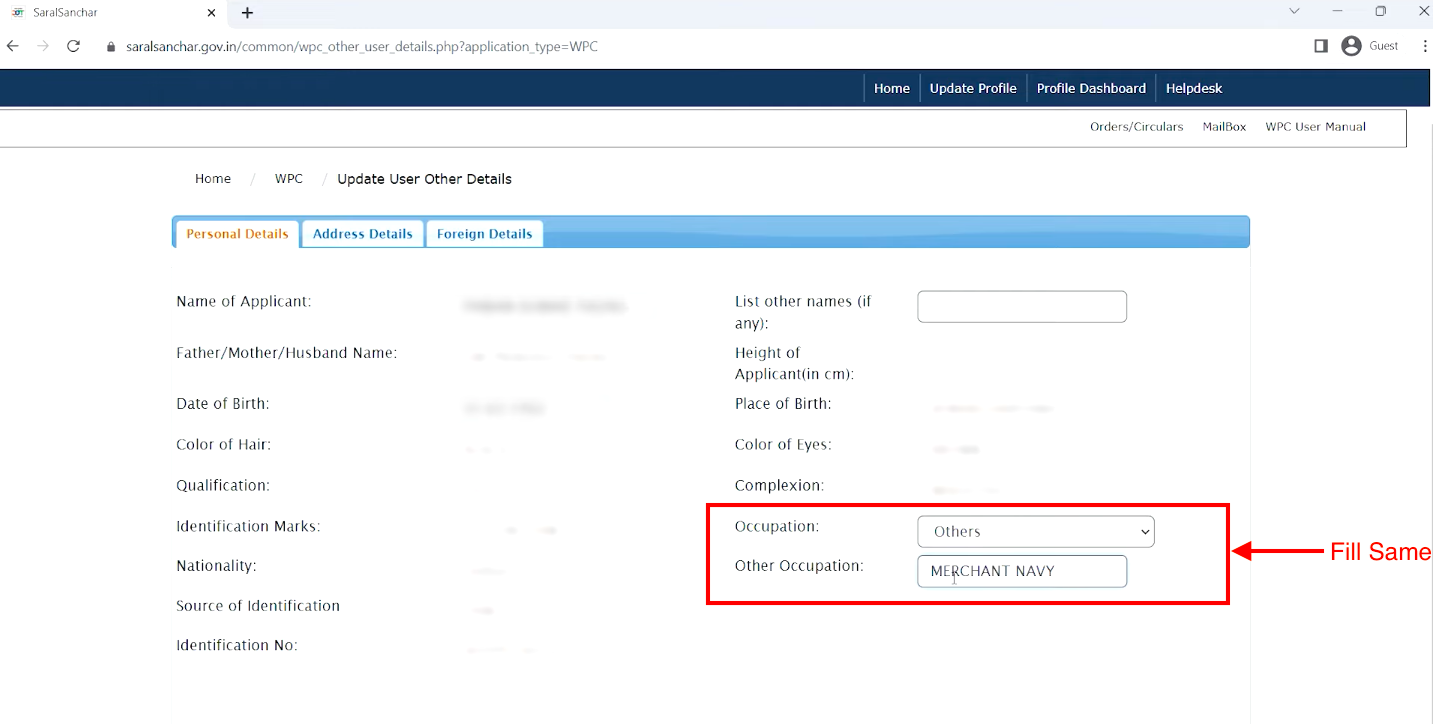Open the tab search chevron

click(1294, 12)
